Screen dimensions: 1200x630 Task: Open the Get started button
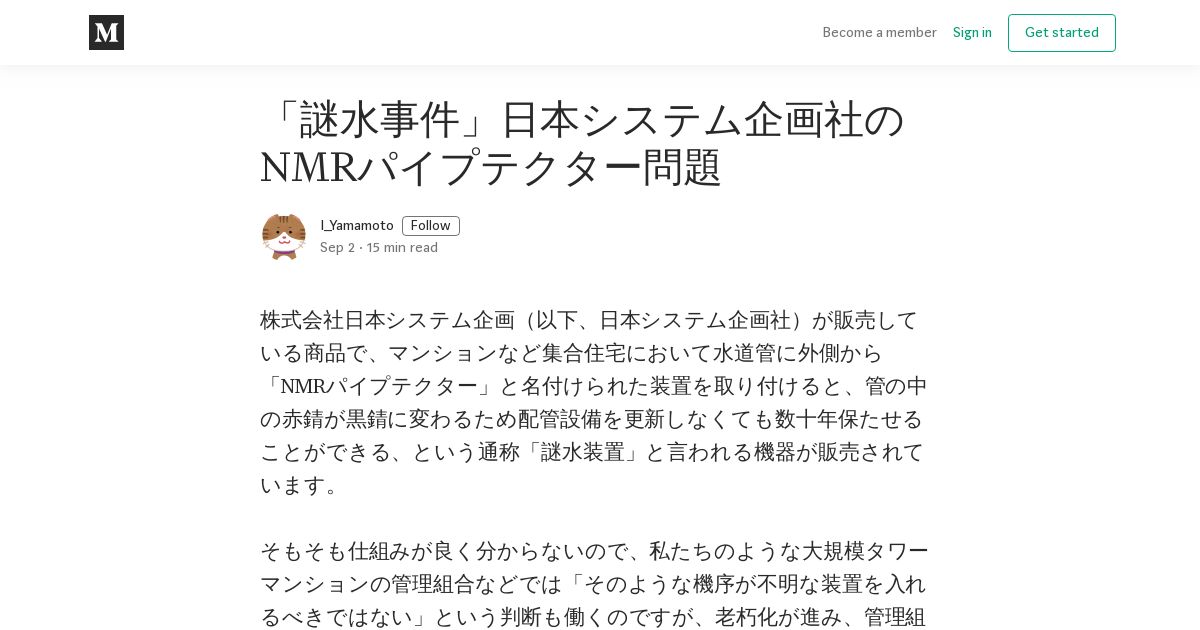point(1062,33)
